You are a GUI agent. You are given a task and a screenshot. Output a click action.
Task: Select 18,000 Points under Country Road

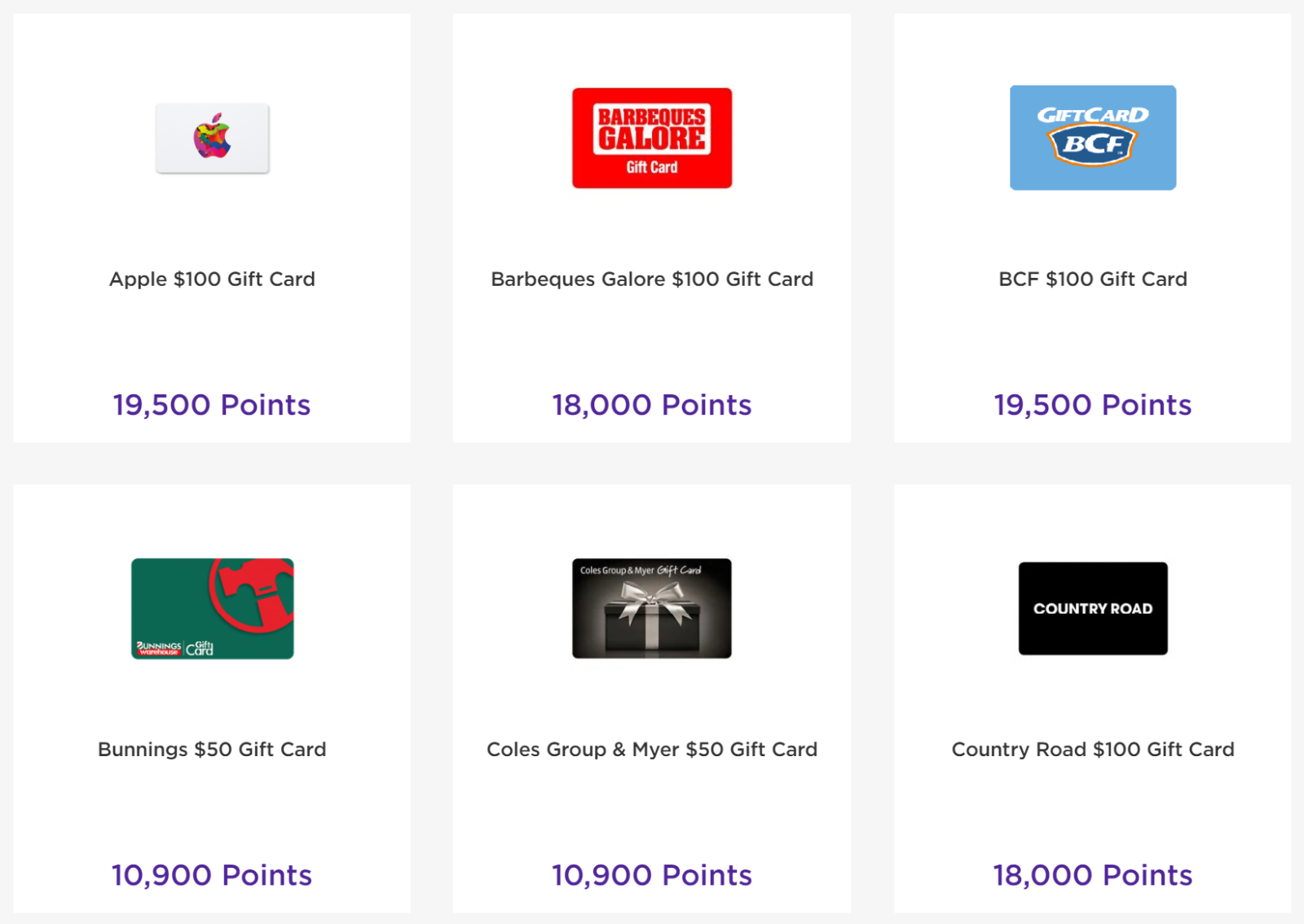(x=1093, y=875)
